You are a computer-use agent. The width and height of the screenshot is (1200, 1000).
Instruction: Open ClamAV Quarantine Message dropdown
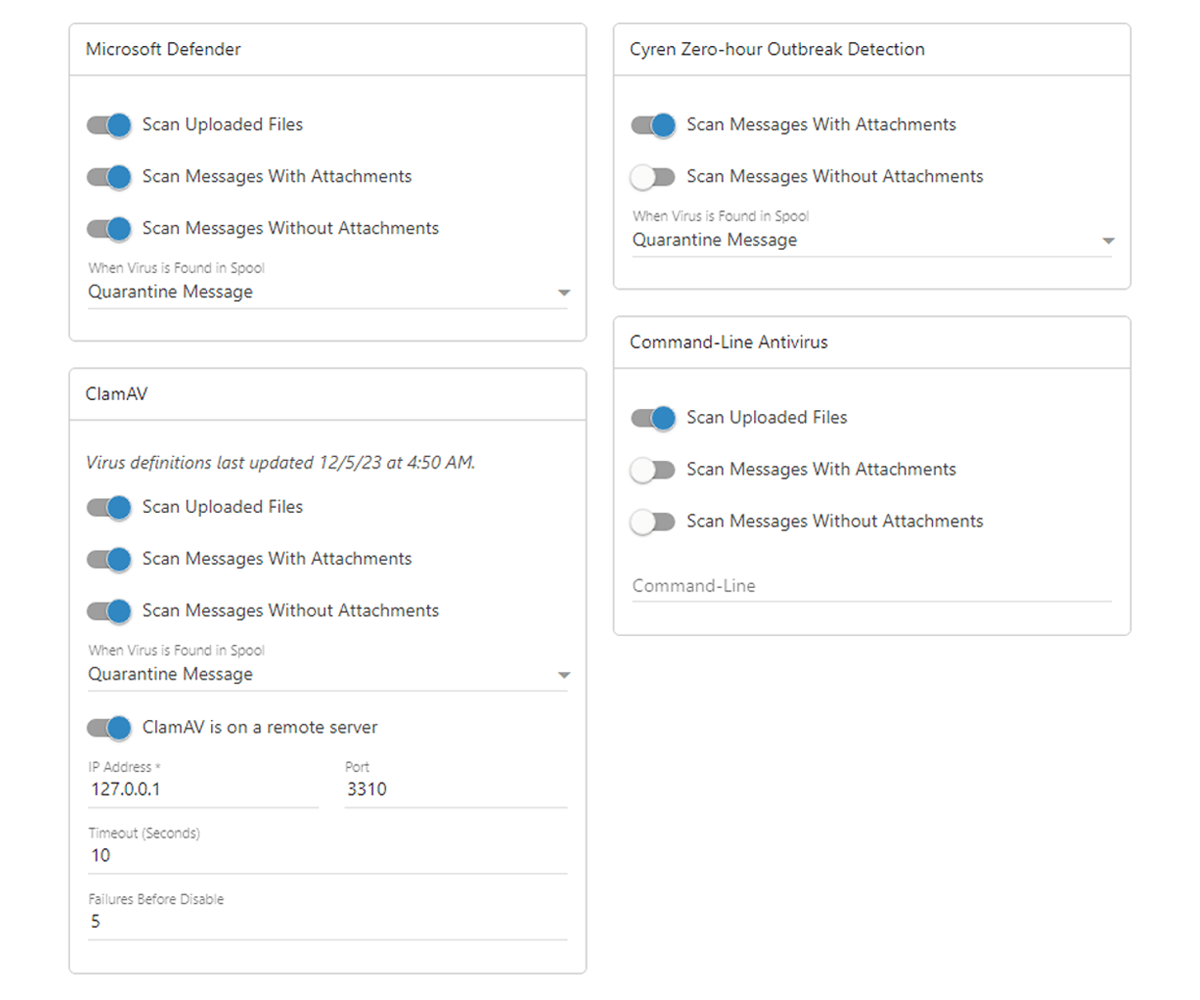click(327, 674)
